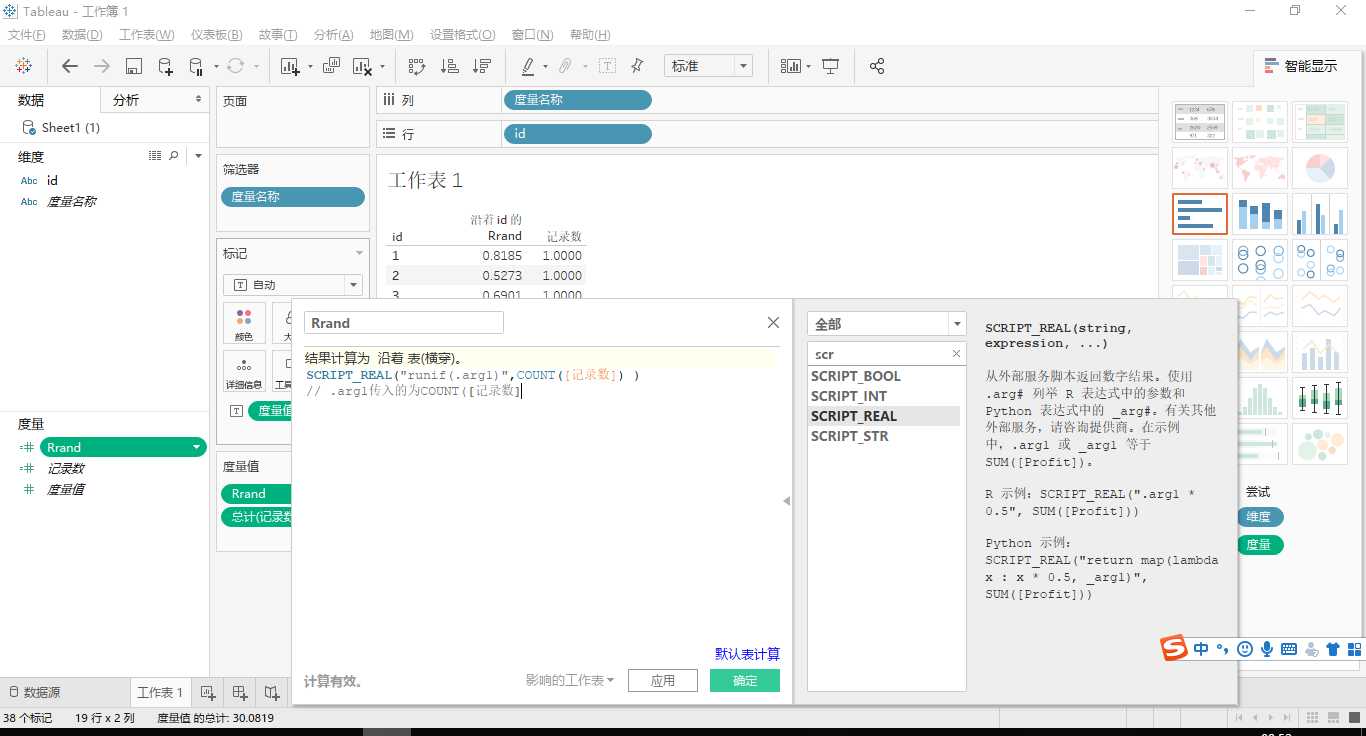Close the calculation editor with X
Viewport: 1366px width, 736px height.
tap(773, 323)
